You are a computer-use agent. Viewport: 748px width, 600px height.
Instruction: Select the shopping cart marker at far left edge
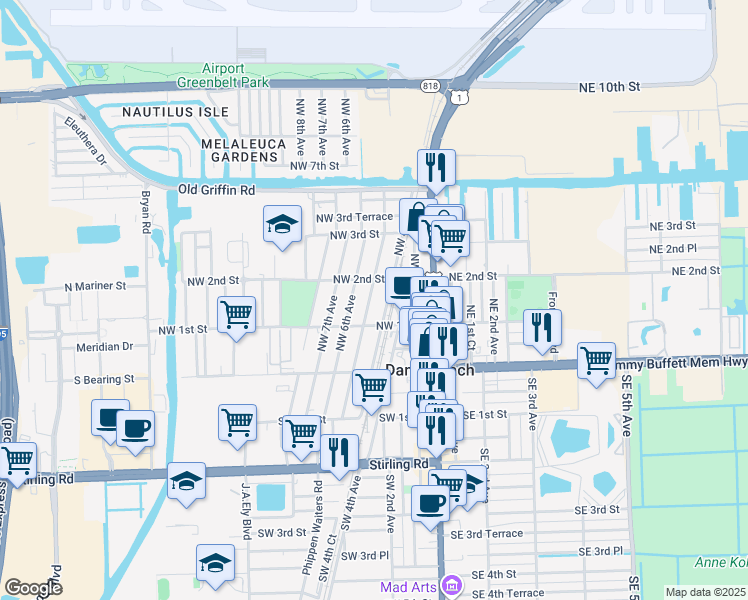pos(18,460)
